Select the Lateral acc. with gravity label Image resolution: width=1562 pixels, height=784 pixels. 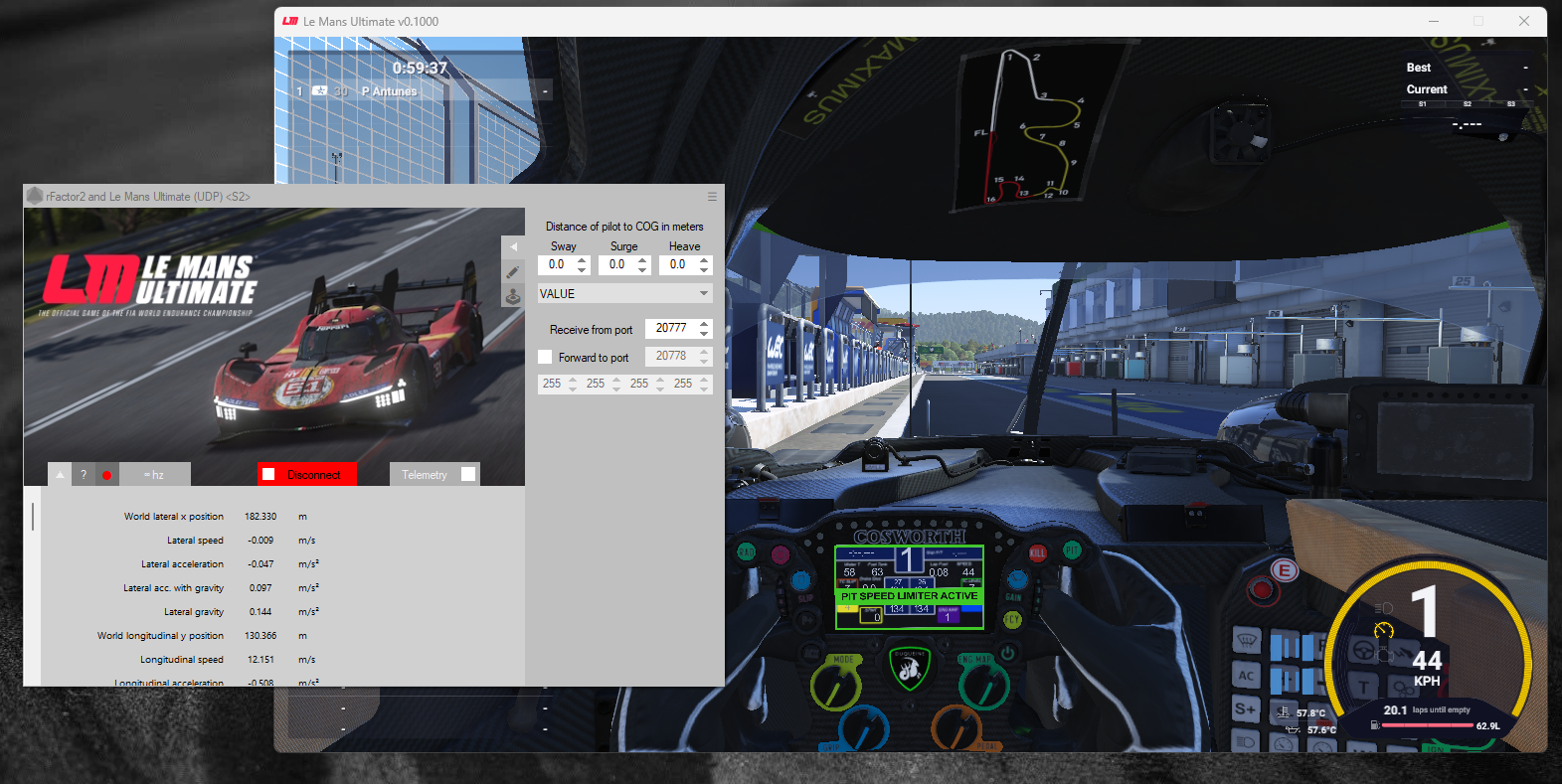(173, 588)
